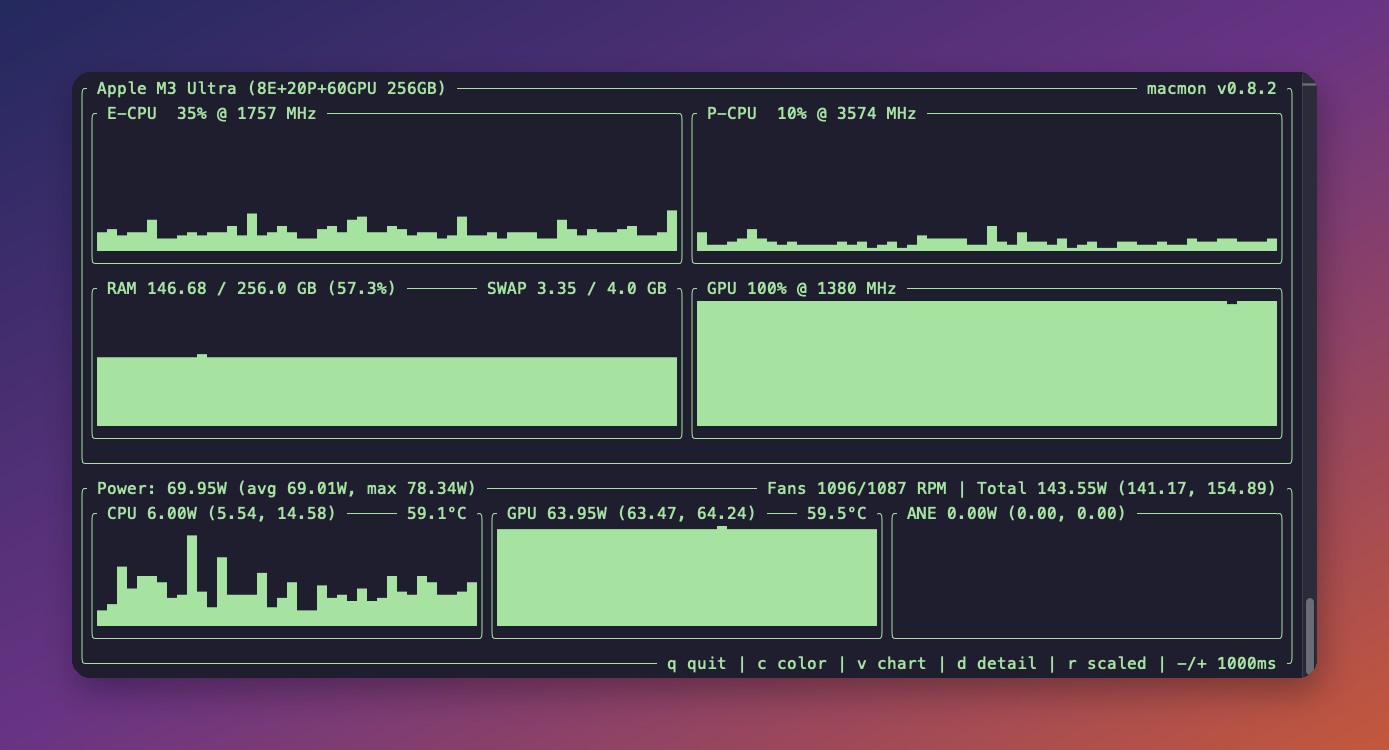Click the terminal window scrollbar thumb
1389x750 pixels.
click(x=1309, y=634)
